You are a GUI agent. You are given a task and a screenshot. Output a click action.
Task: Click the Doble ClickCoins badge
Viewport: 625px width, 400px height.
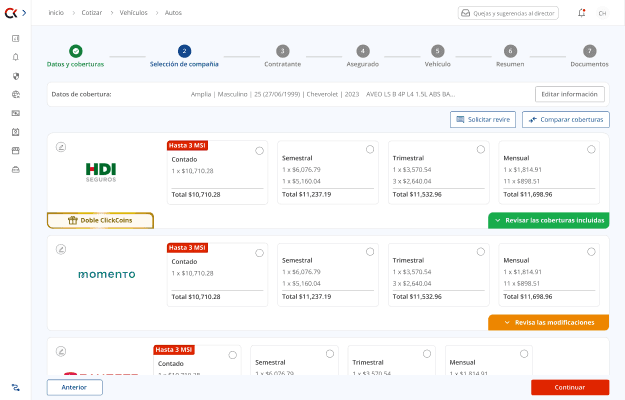tap(100, 220)
